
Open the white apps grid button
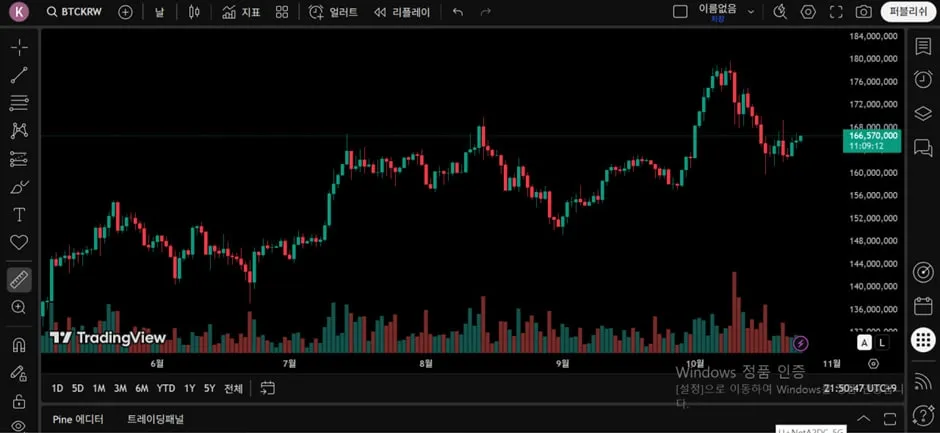(923, 340)
